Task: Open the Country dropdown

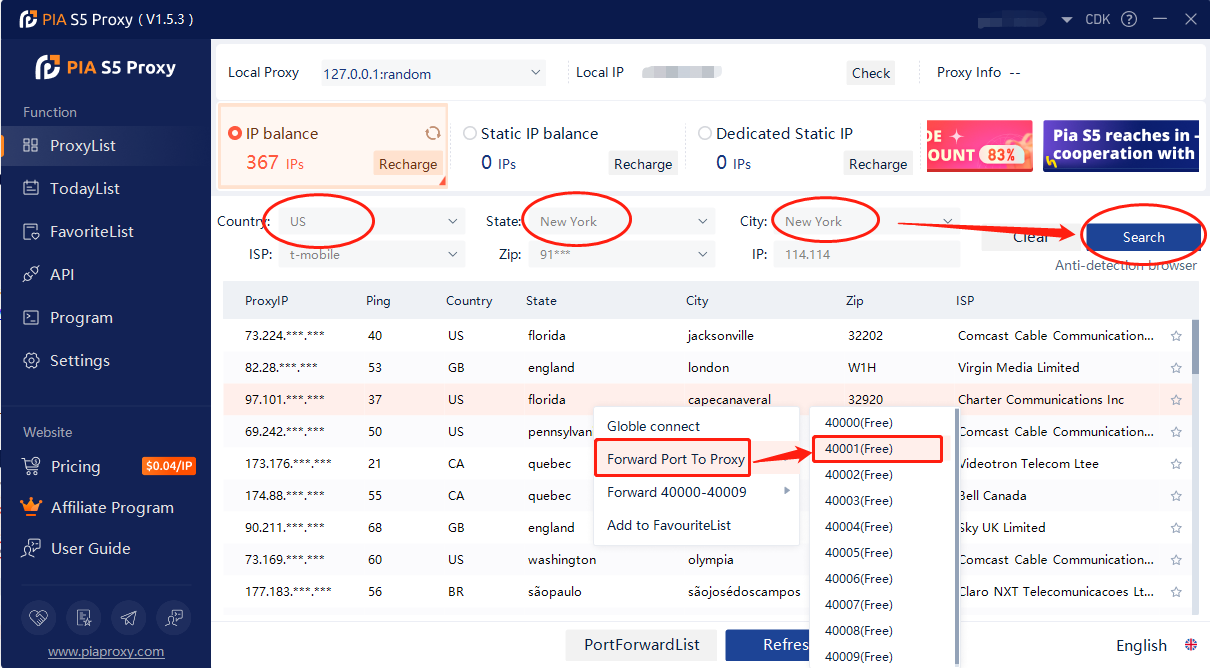Action: 374,221
